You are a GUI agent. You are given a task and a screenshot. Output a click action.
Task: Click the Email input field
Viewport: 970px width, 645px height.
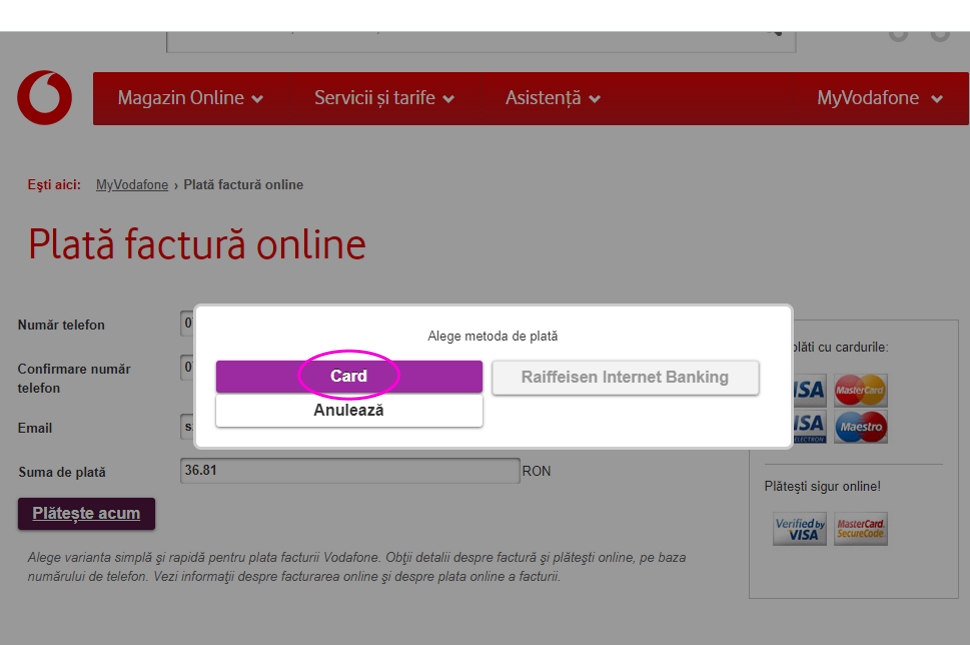tap(187, 427)
